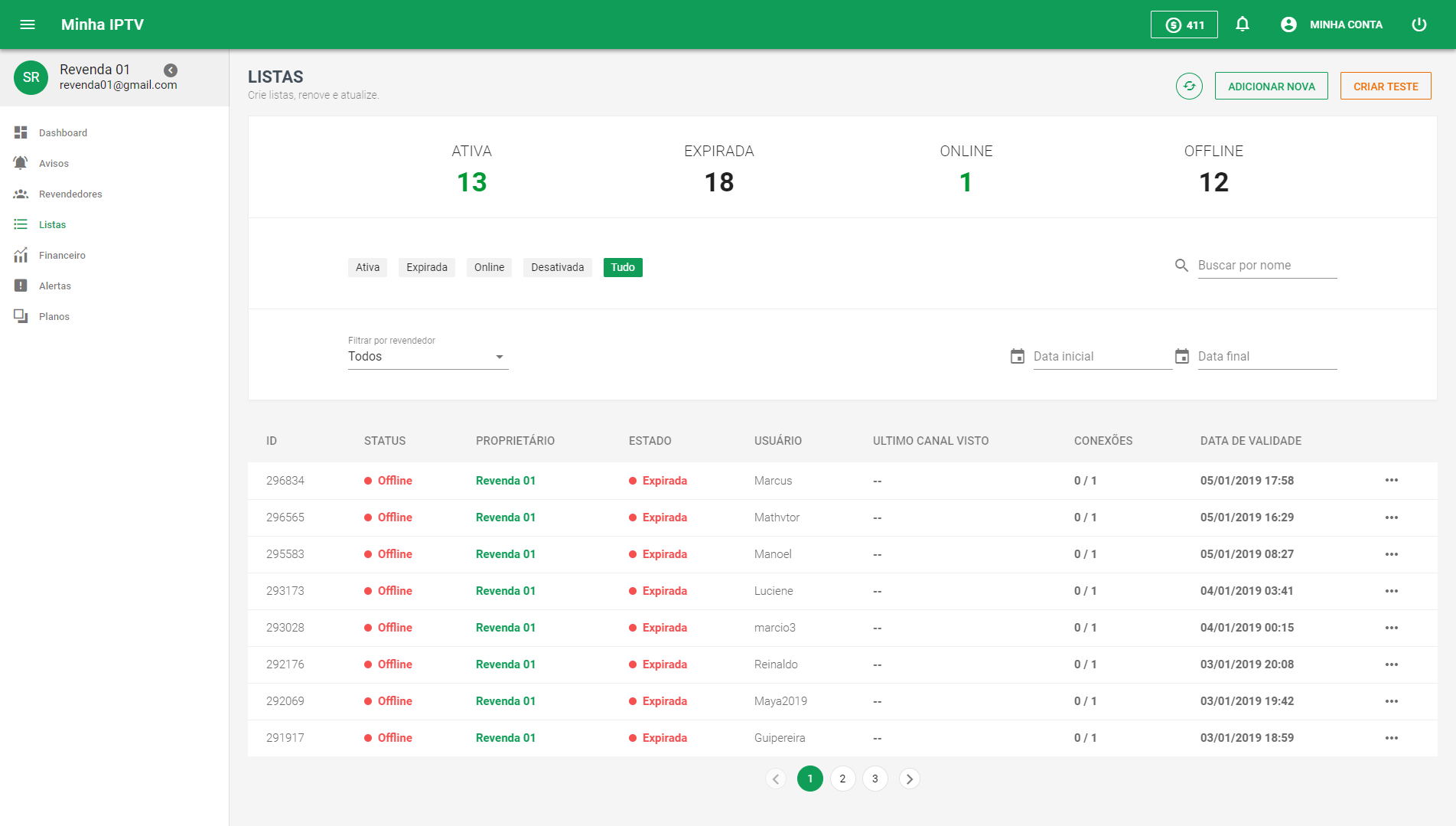Open the more options for list 296834
The height and width of the screenshot is (826, 1456).
(1391, 481)
